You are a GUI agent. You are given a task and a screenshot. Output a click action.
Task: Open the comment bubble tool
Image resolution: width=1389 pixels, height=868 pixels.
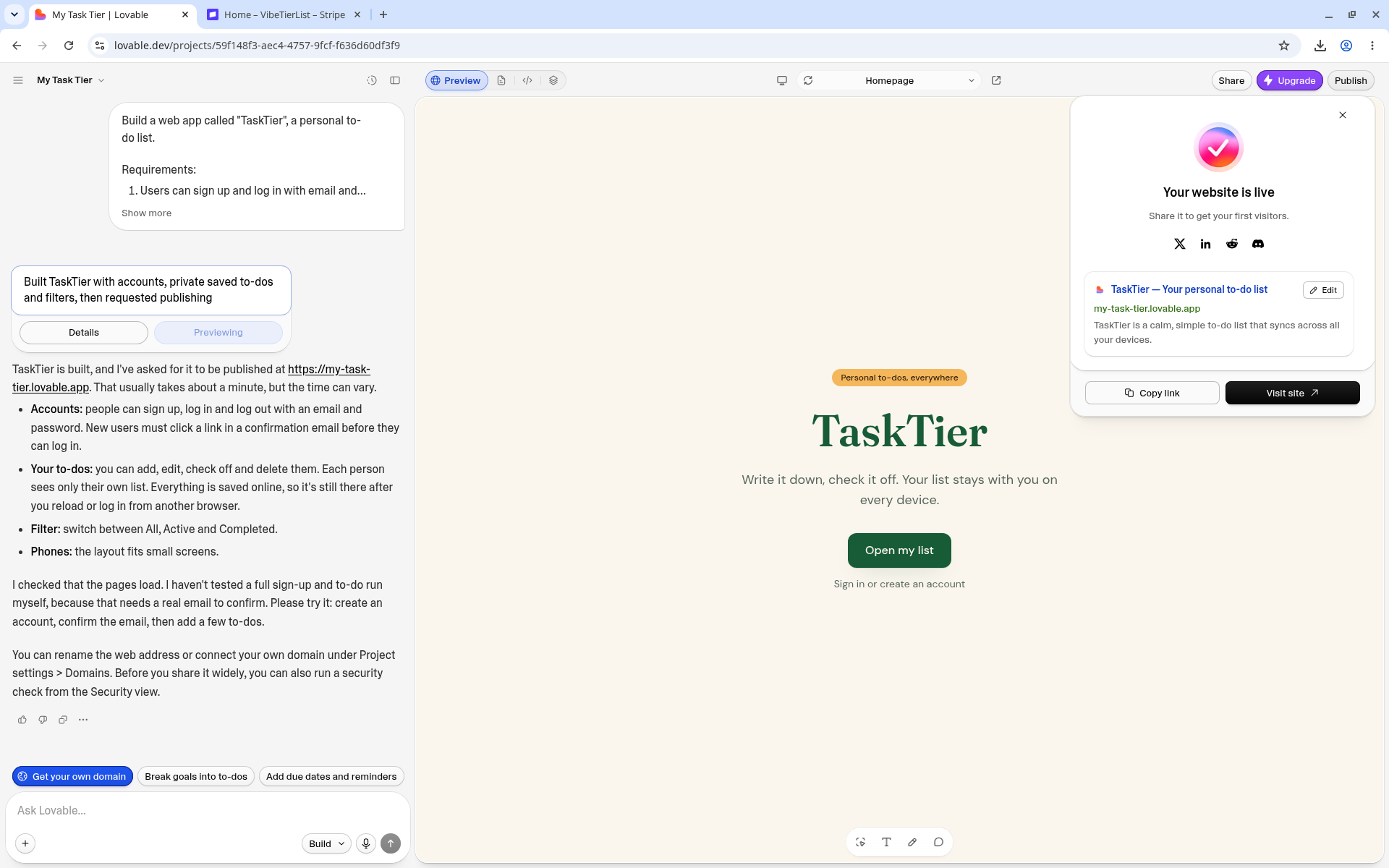(938, 842)
